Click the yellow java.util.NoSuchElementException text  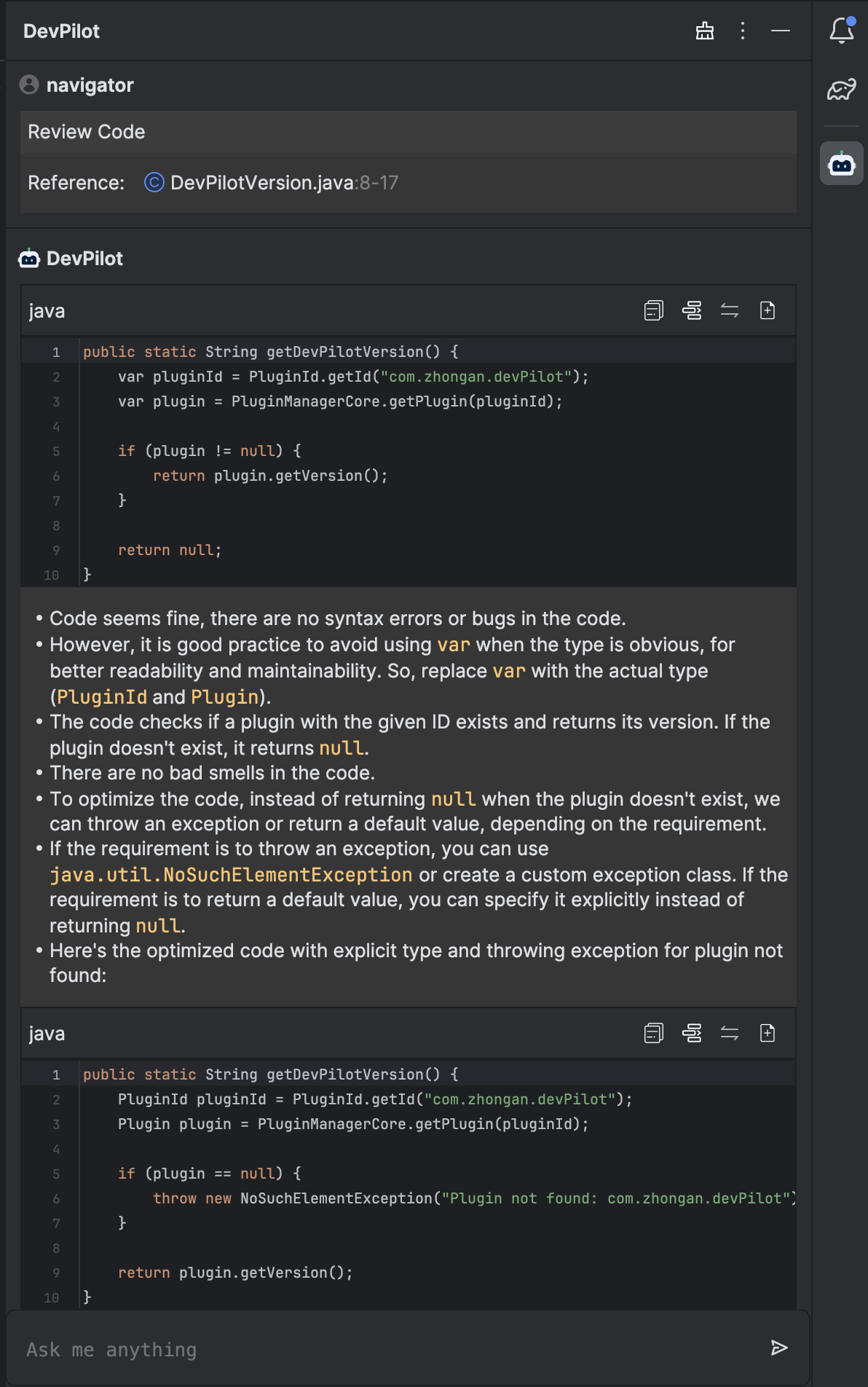(x=231, y=875)
